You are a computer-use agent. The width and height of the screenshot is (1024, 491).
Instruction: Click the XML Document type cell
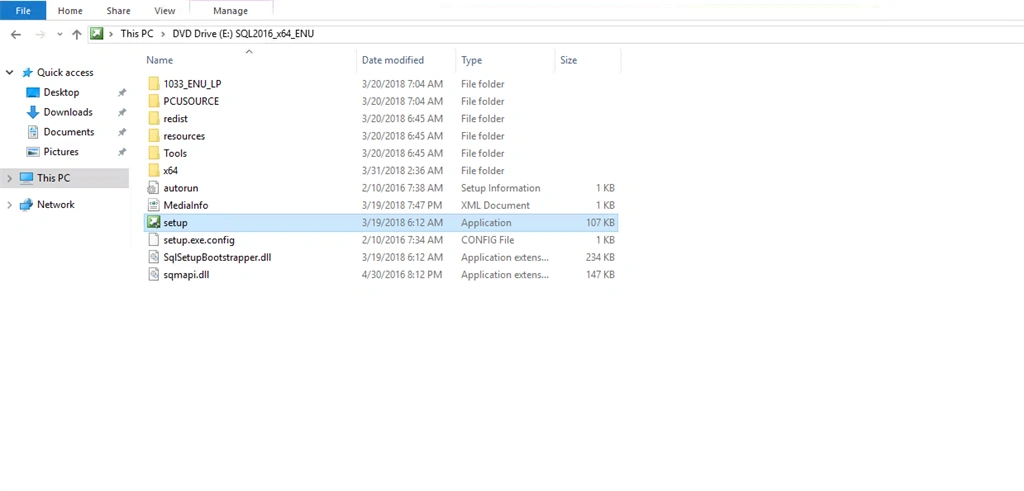click(x=495, y=205)
